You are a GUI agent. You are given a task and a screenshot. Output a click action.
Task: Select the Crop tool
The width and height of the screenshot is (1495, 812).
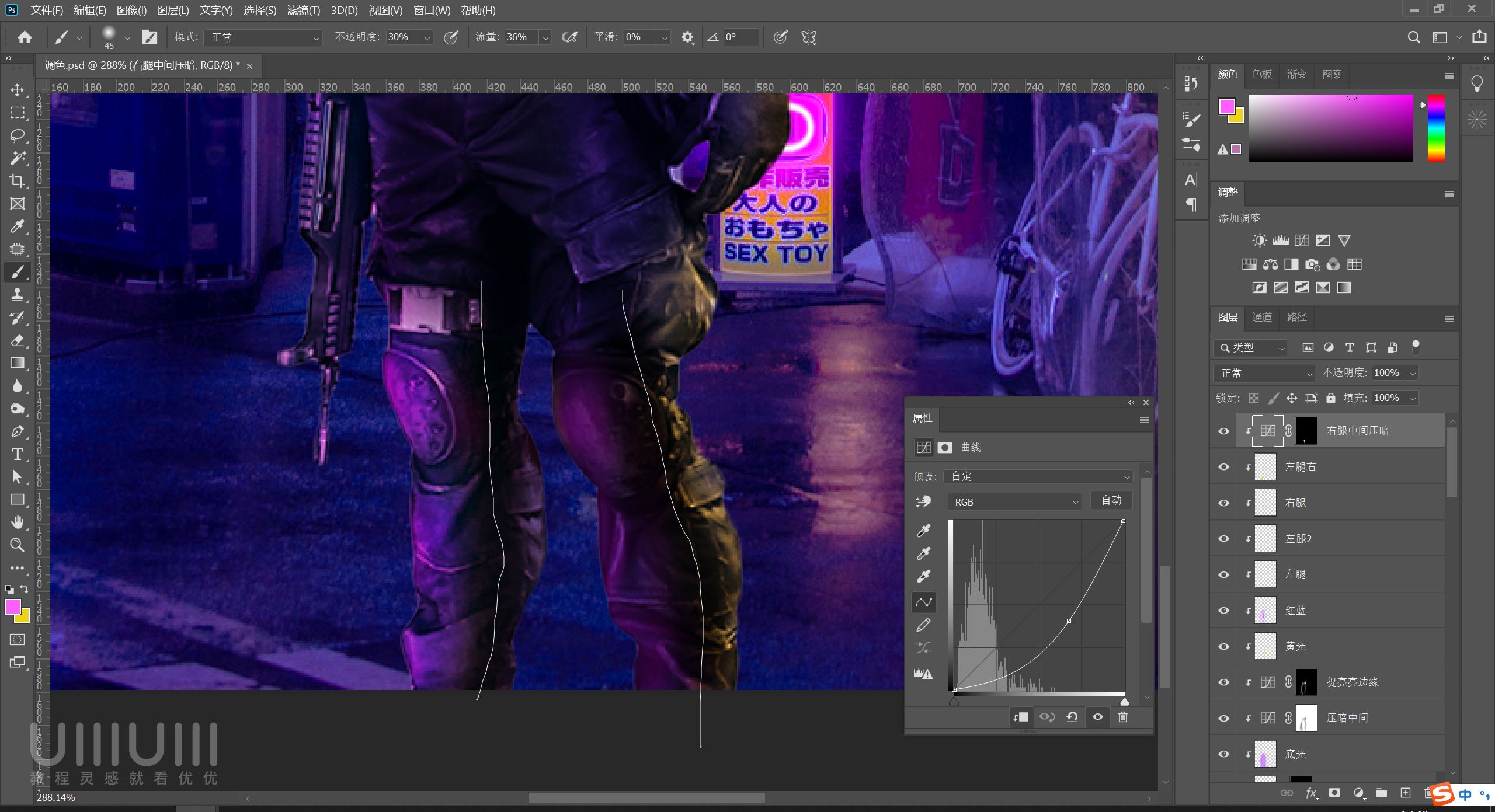point(18,181)
